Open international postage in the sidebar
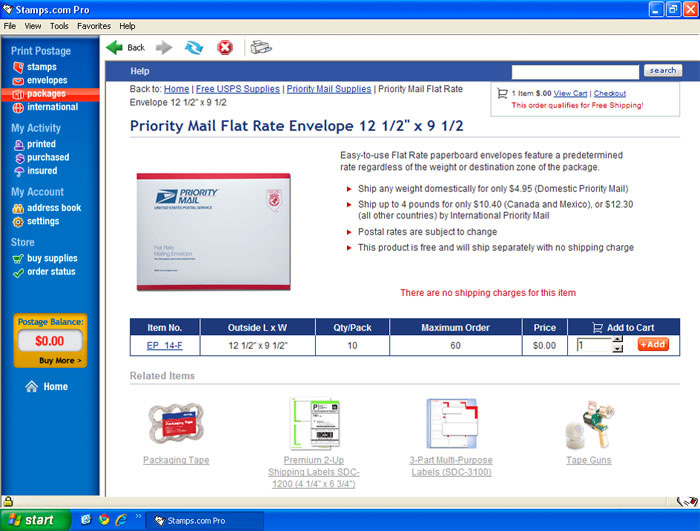700x531 pixels. 45,107
